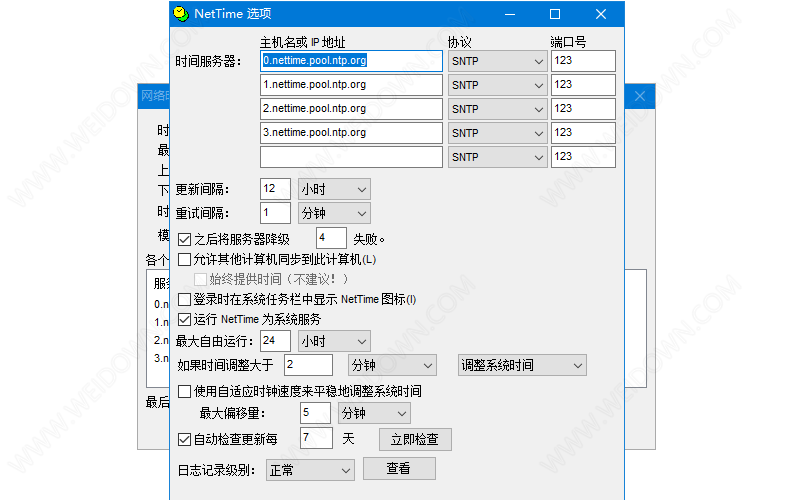Enable 登录时在系统任务栏中显示 NetTime 图标 checkbox
The width and height of the screenshot is (790, 500).
click(184, 299)
